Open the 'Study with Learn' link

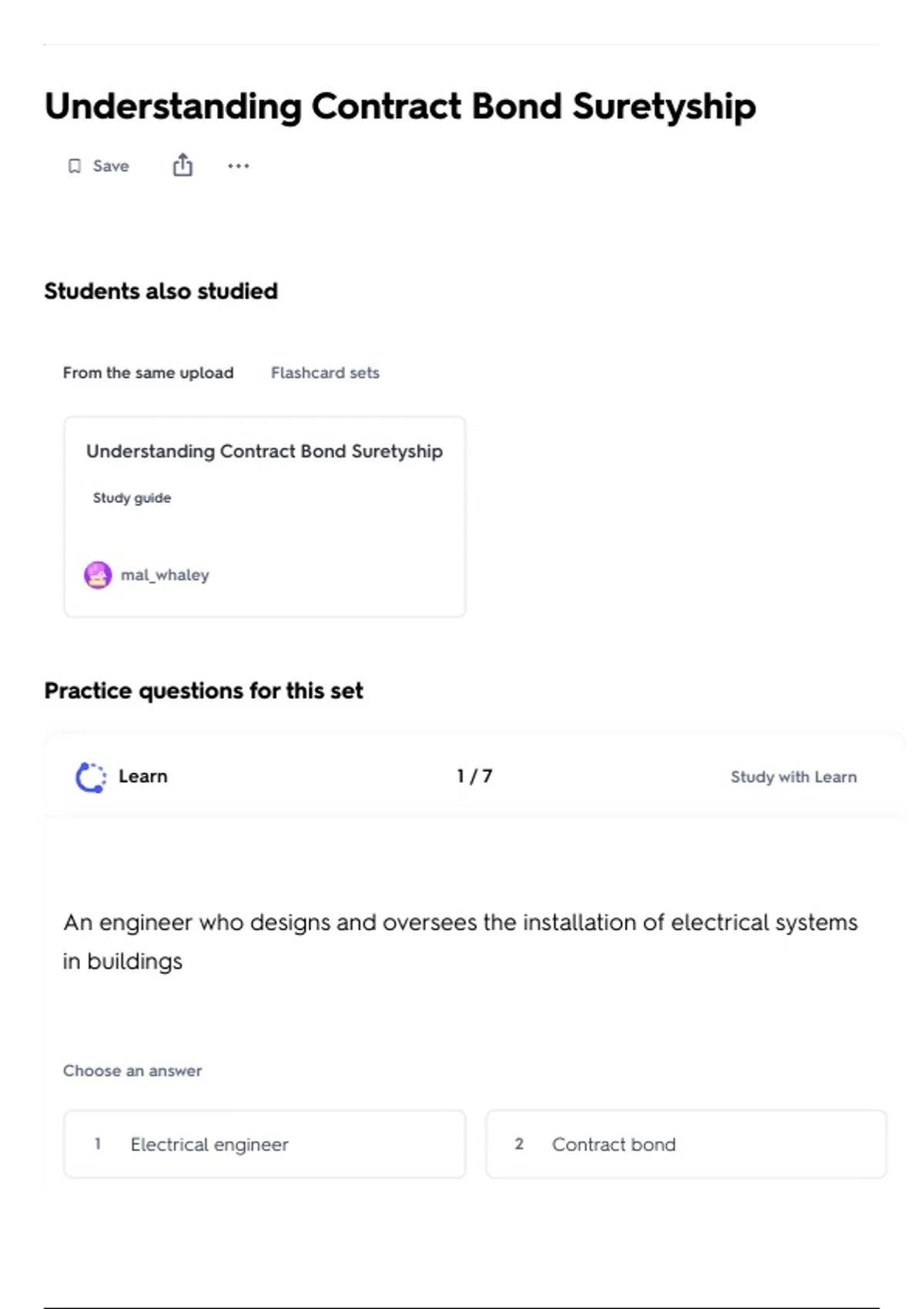point(793,777)
